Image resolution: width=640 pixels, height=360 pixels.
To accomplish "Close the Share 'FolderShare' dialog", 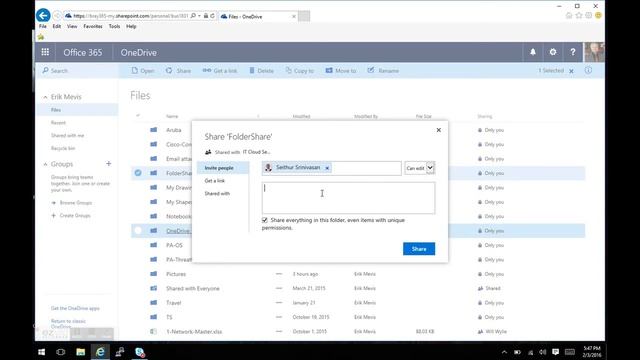I will pos(438,130).
